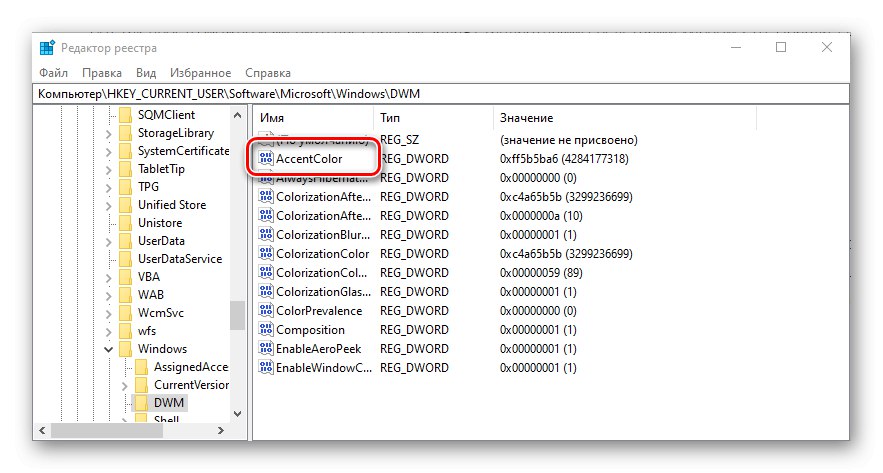Click the ColorizationCol... DWORD icon
This screenshot has width=883, height=473.
[x=266, y=273]
